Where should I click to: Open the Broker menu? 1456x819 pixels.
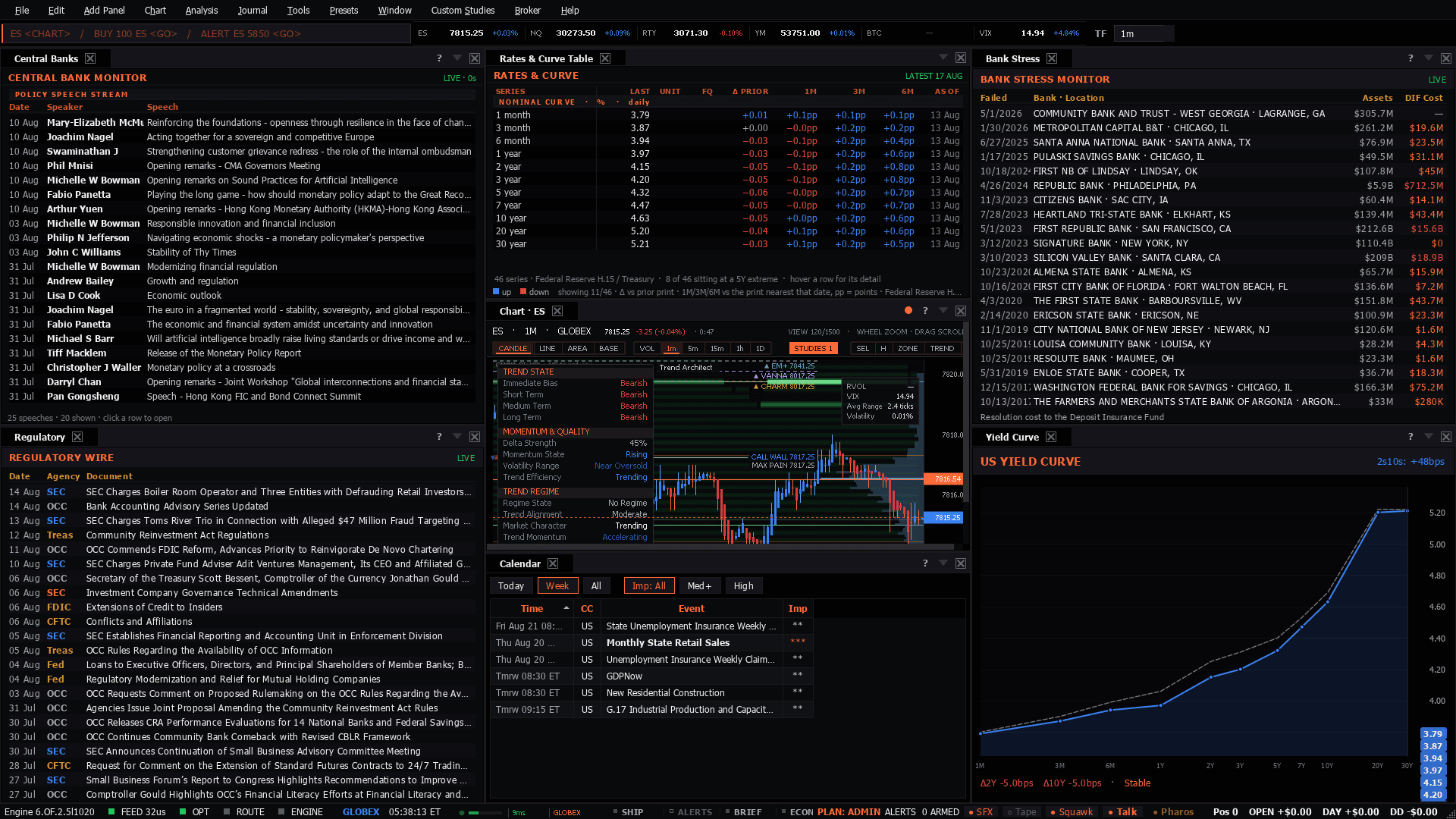coord(528,10)
